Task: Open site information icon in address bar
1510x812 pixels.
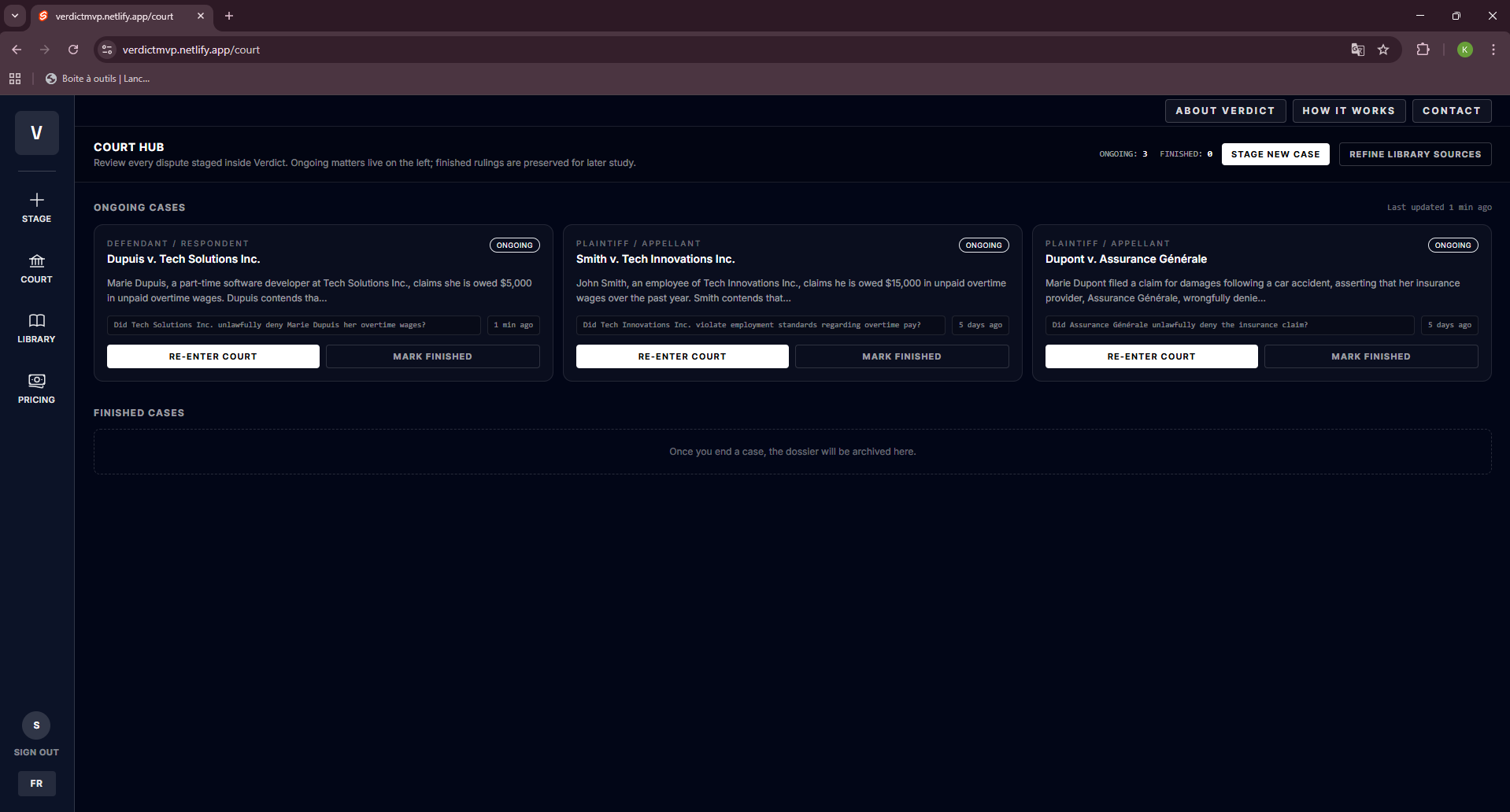Action: (x=107, y=50)
